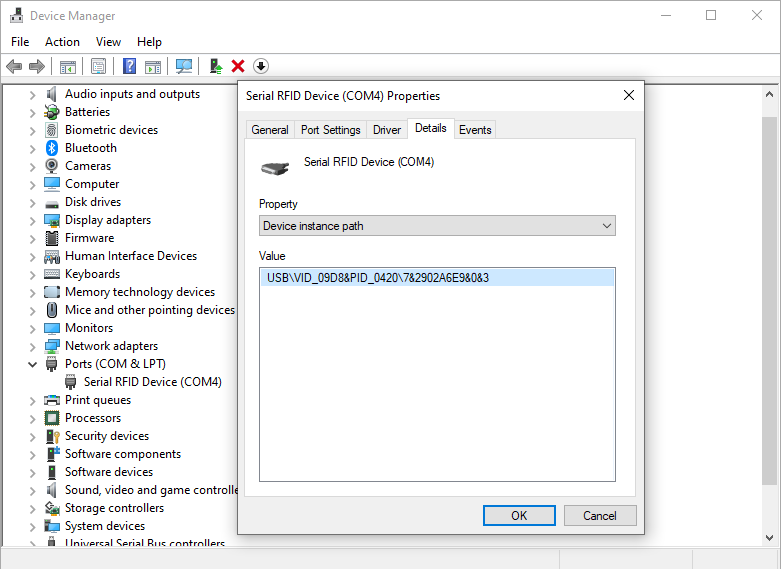Click the Cancel button
Image resolution: width=781 pixels, height=569 pixels.
coord(599,516)
